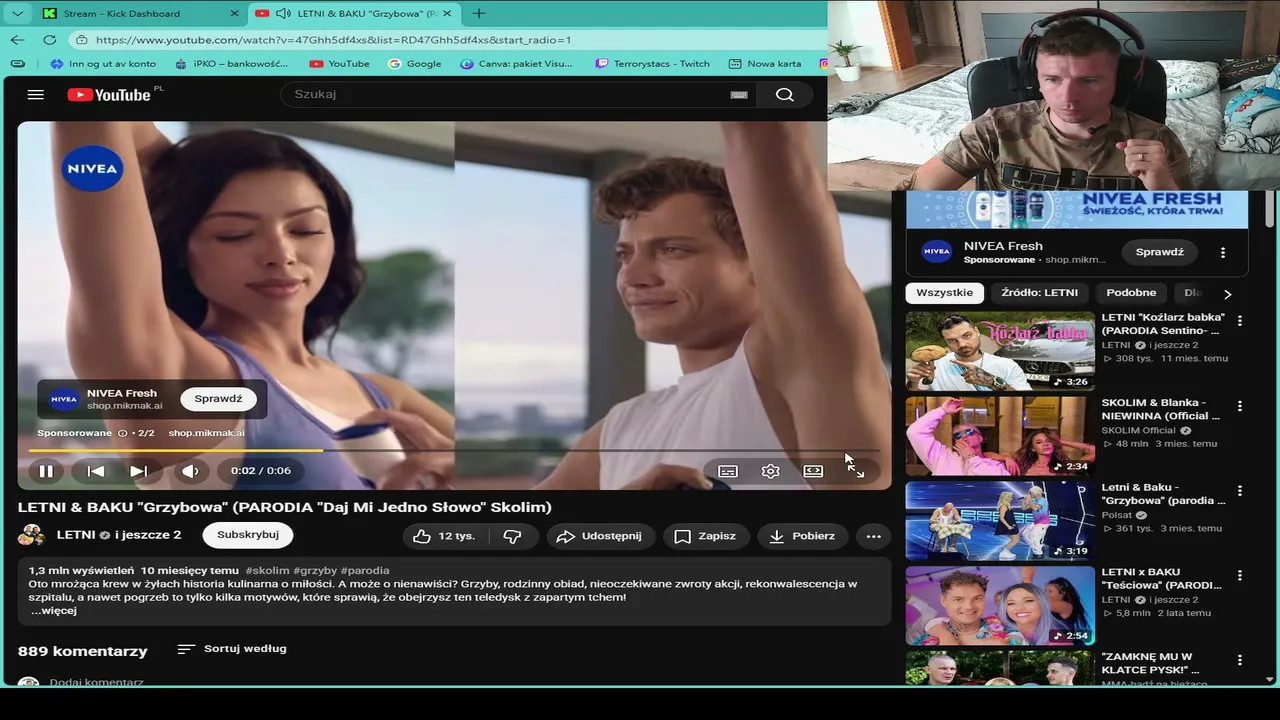
Task: Click the browser address bar URL
Action: coord(333,40)
